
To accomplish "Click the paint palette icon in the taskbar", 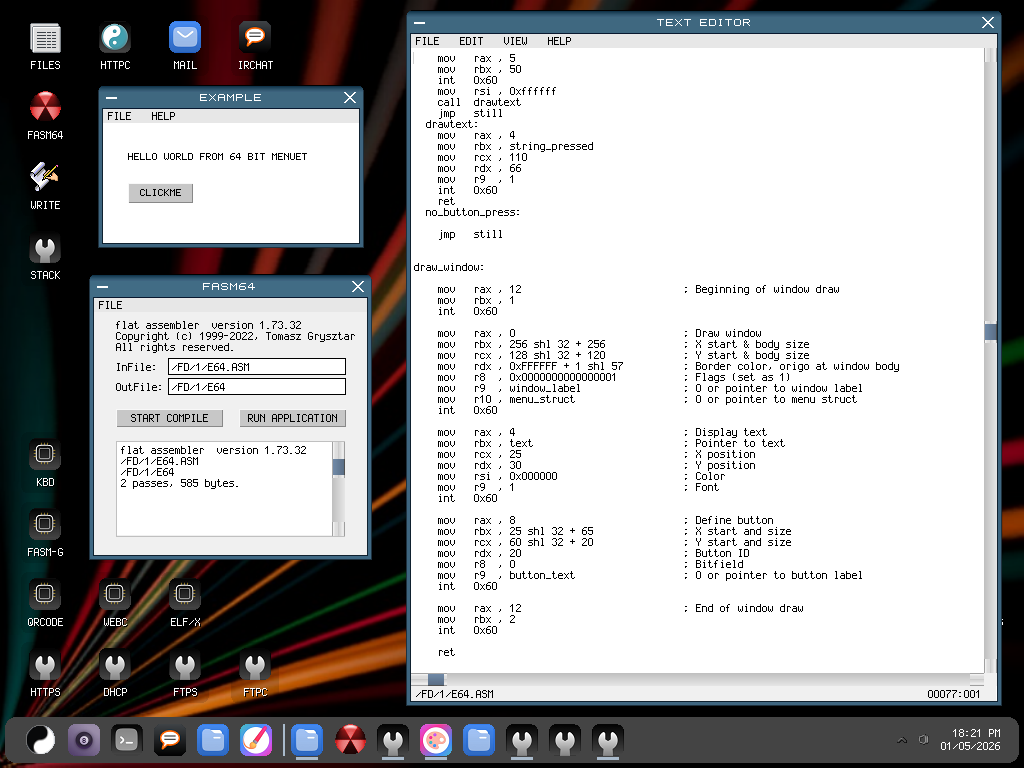I will pyautogui.click(x=436, y=740).
